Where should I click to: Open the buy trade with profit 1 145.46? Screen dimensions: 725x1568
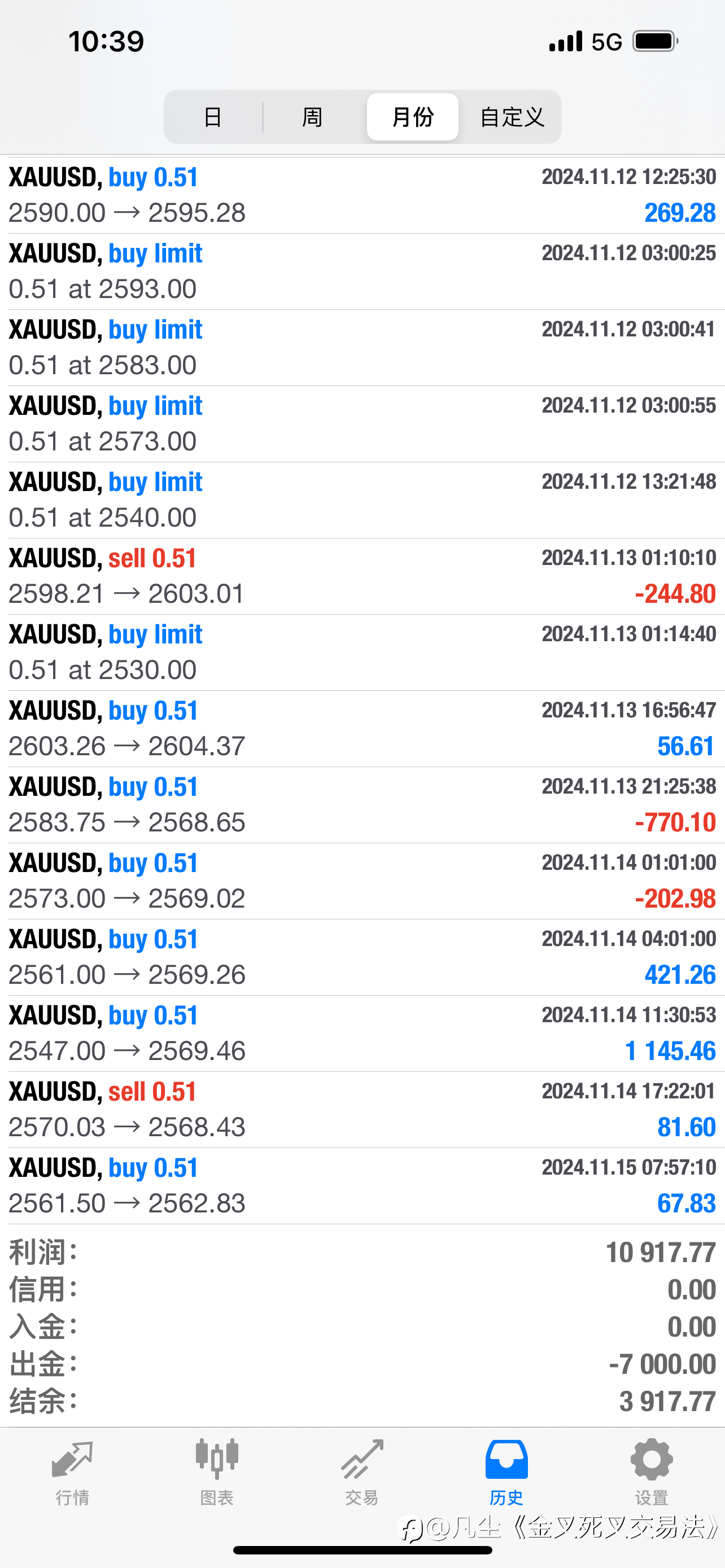[362, 1033]
